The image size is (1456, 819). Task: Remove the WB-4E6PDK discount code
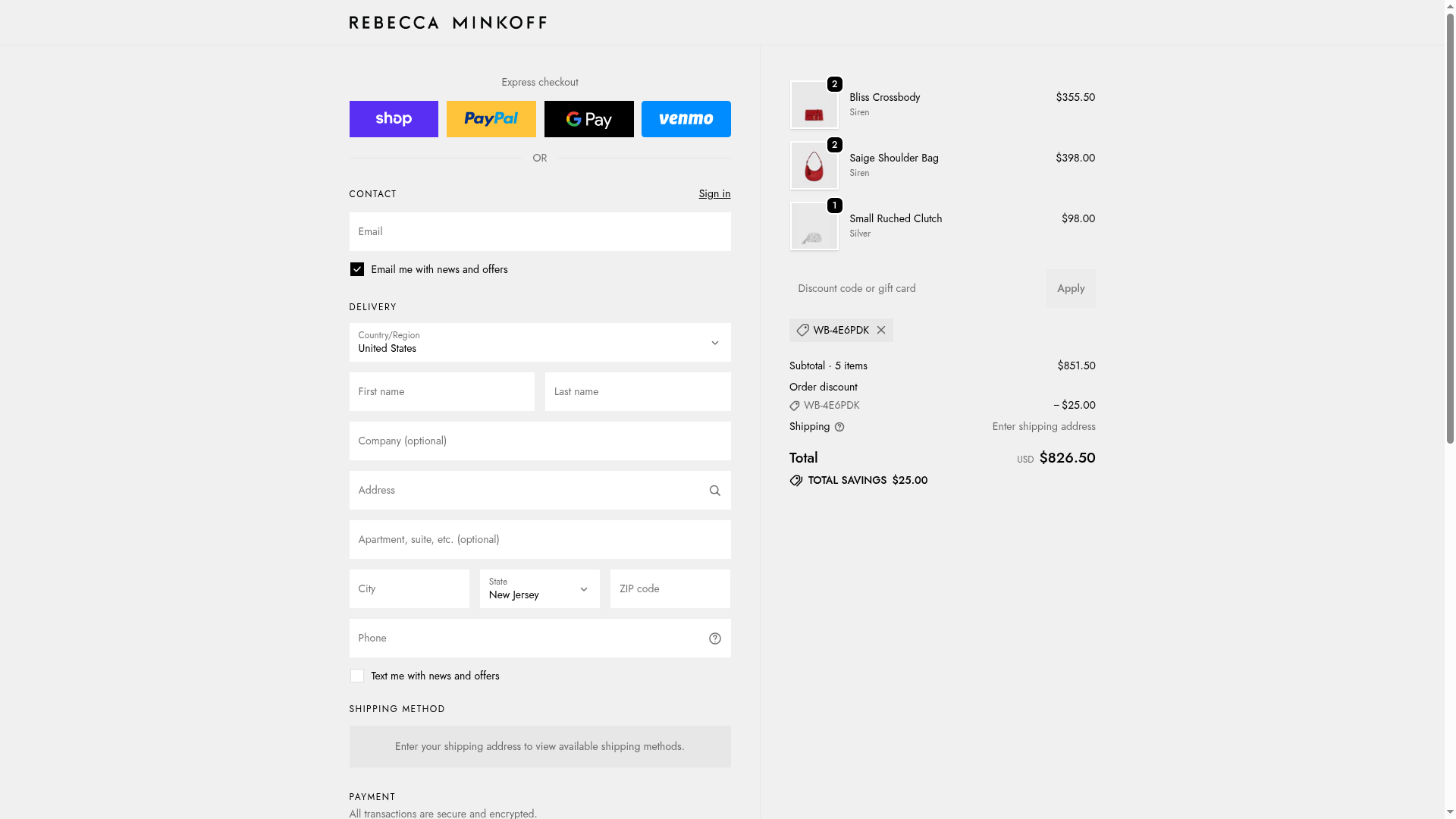point(880,331)
